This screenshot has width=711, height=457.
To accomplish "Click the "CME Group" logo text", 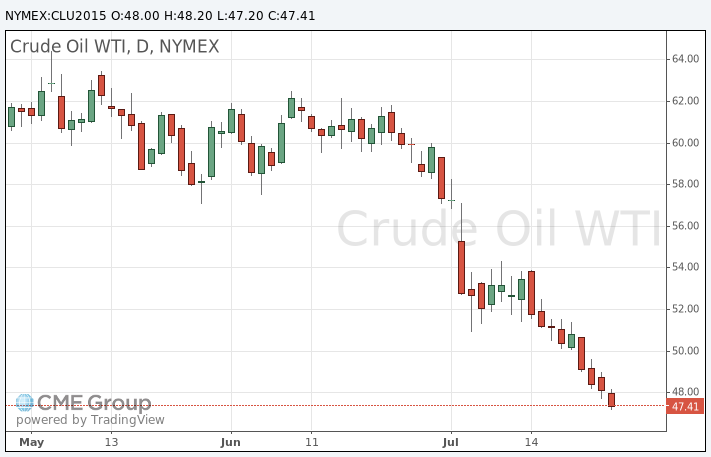I will pyautogui.click(x=94, y=403).
